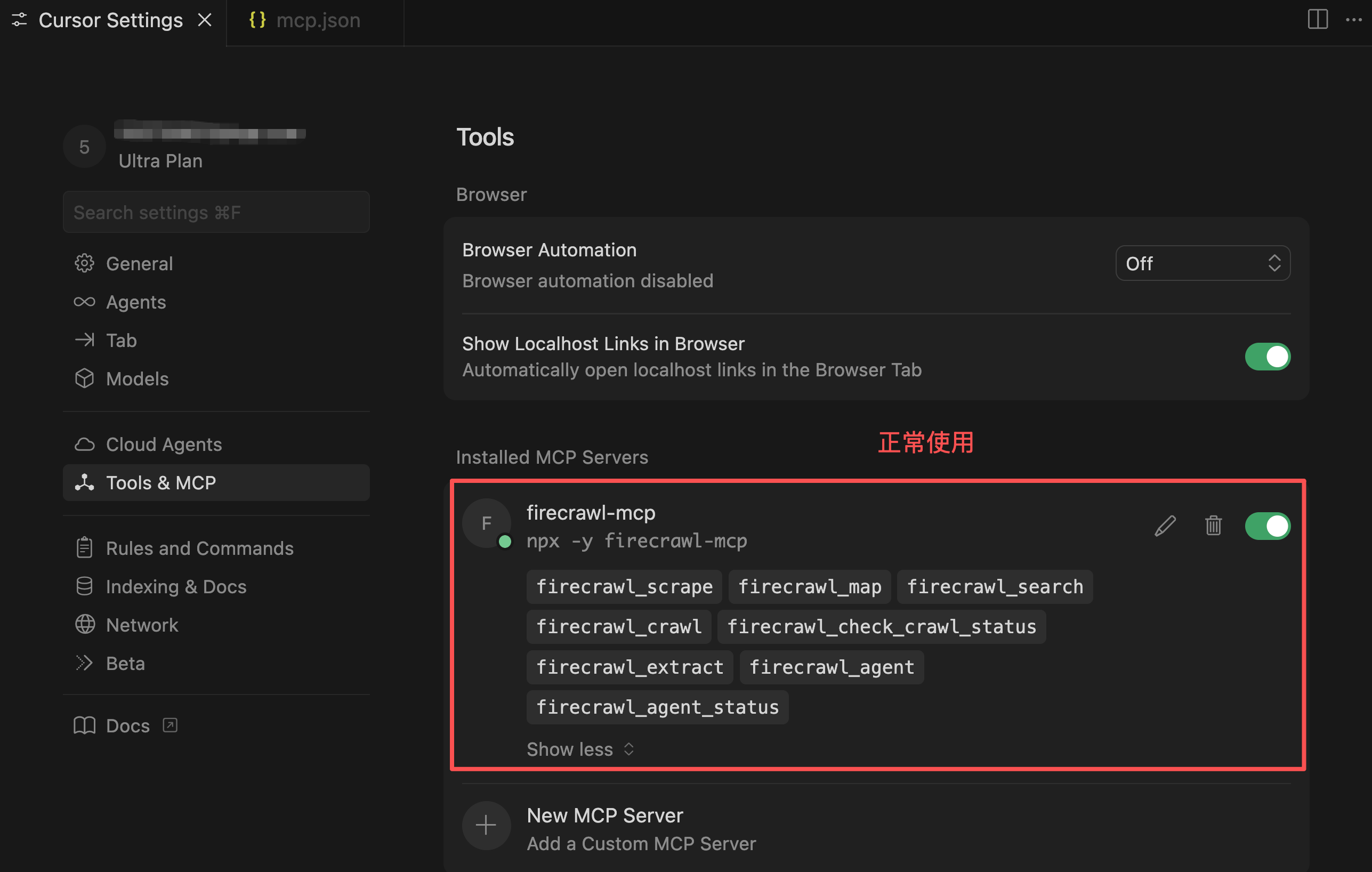The height and width of the screenshot is (872, 1372).
Task: Click the Models cube icon in sidebar
Action: pos(84,378)
